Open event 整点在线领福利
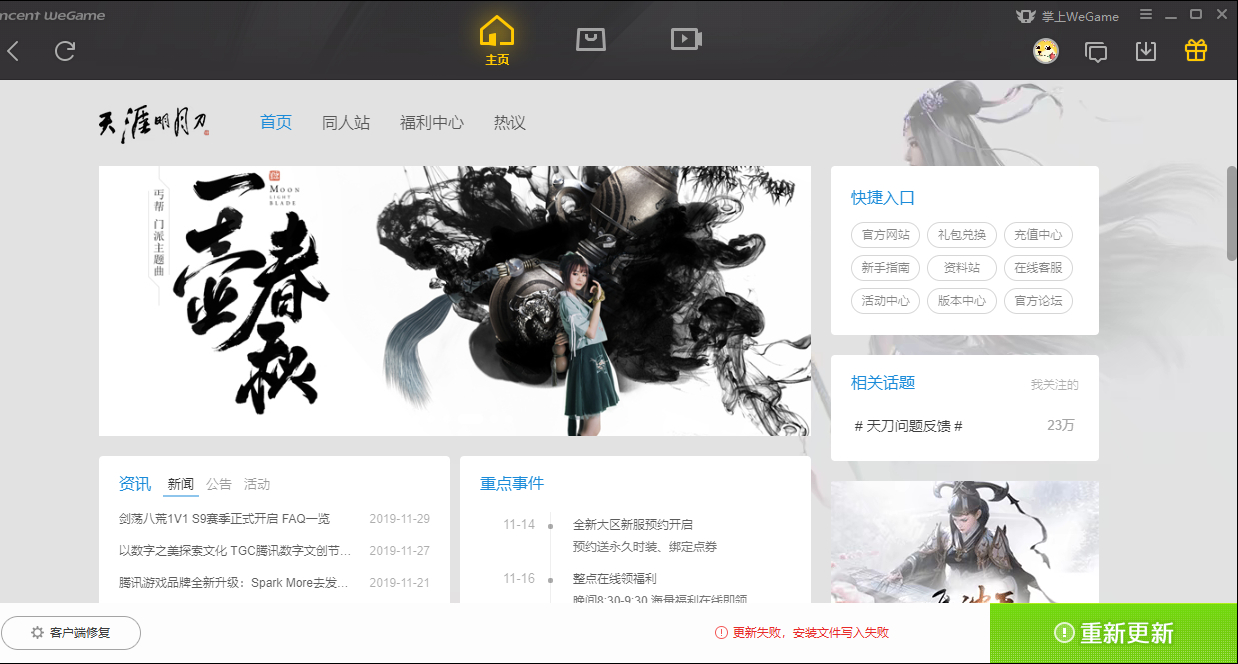 pyautogui.click(x=614, y=578)
